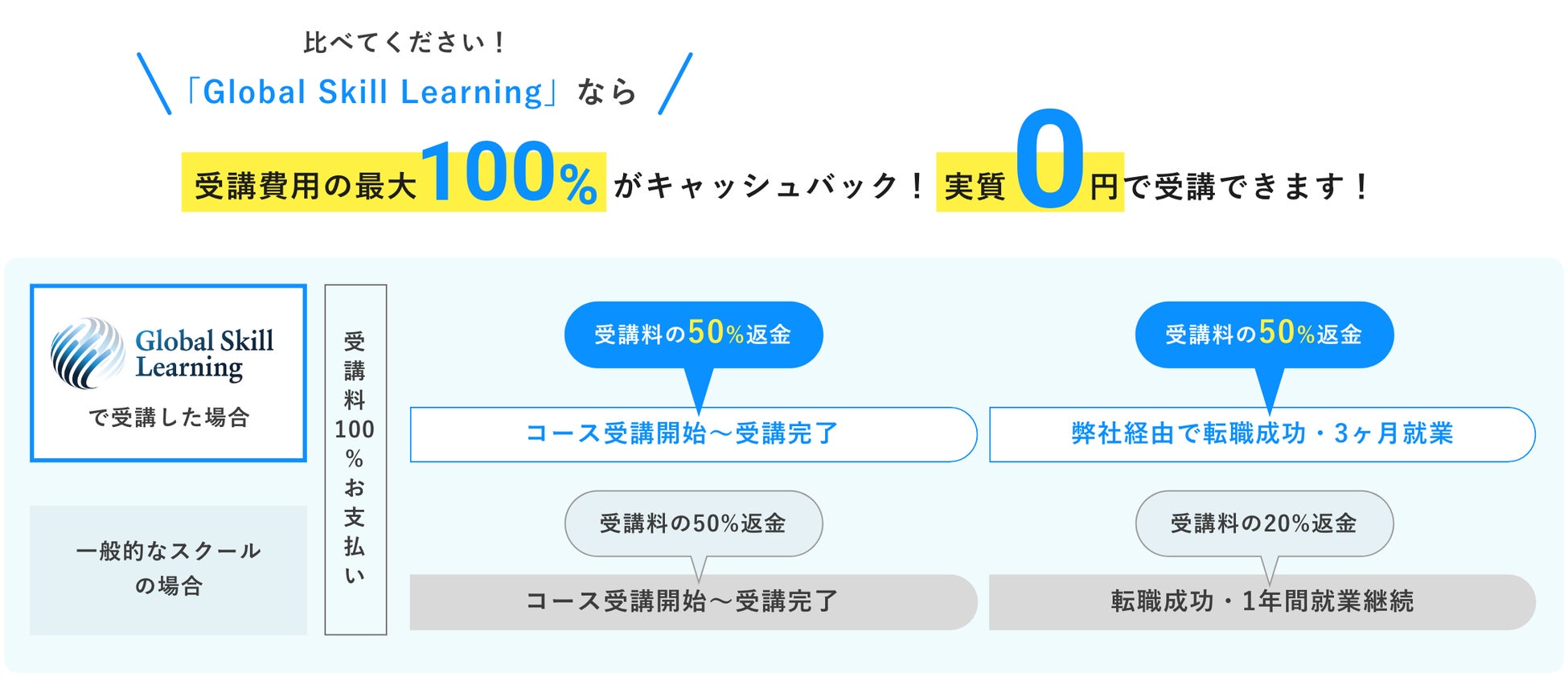This screenshot has height=677, width=1568.
Task: Click the 転職成功・1年間就業継続 bar
Action: pos(1262,601)
